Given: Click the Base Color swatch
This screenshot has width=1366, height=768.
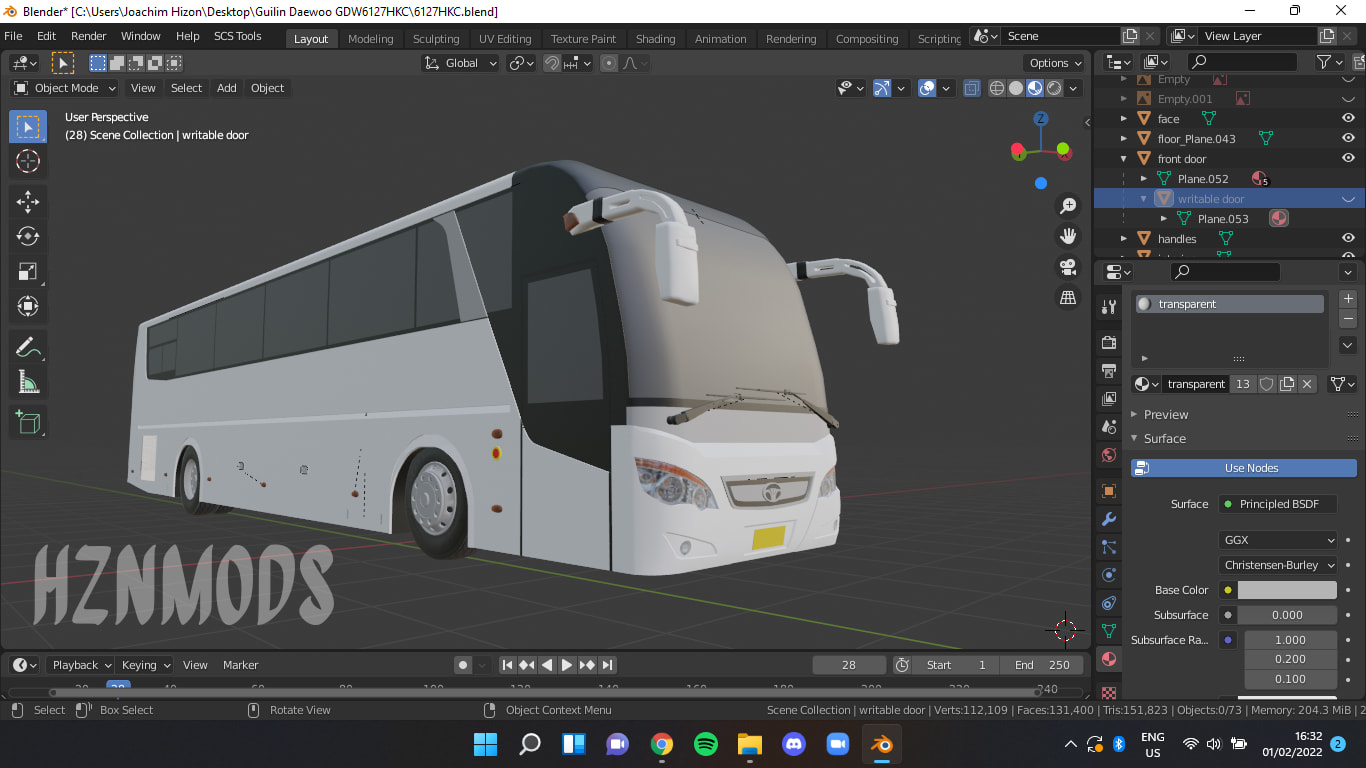Looking at the screenshot, I should [1287, 590].
